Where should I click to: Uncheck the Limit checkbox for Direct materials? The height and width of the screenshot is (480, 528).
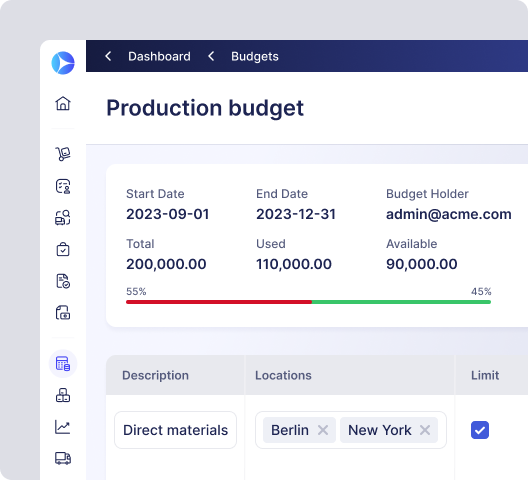pos(480,430)
